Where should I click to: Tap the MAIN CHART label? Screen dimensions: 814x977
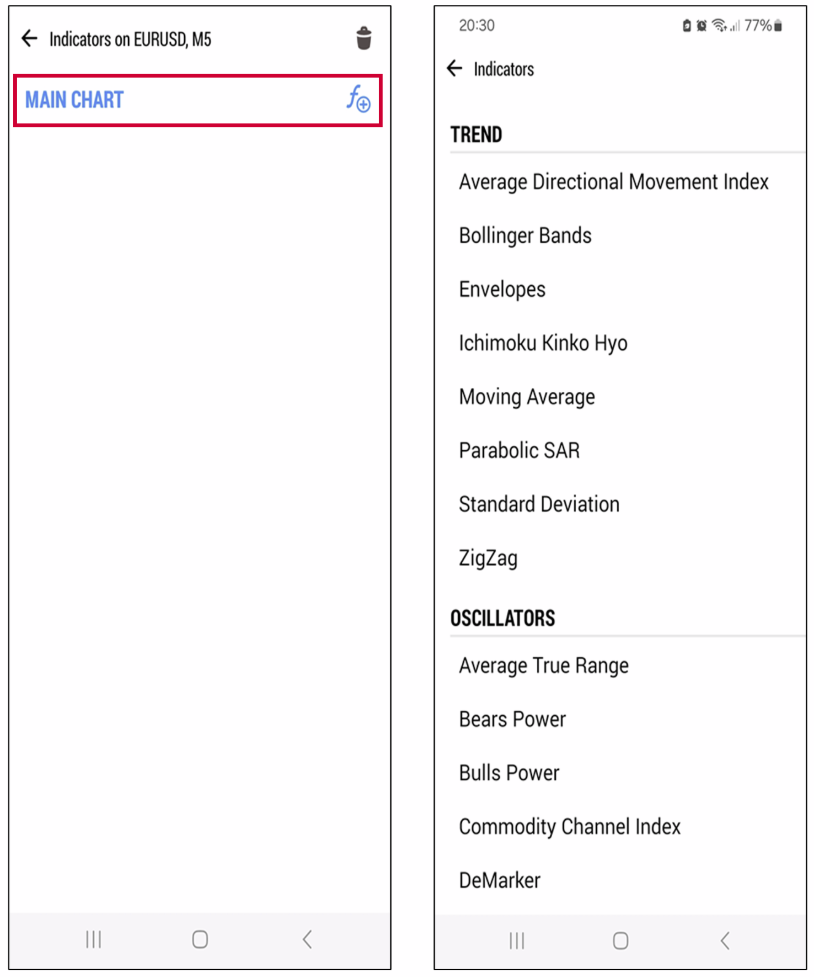[x=75, y=100]
